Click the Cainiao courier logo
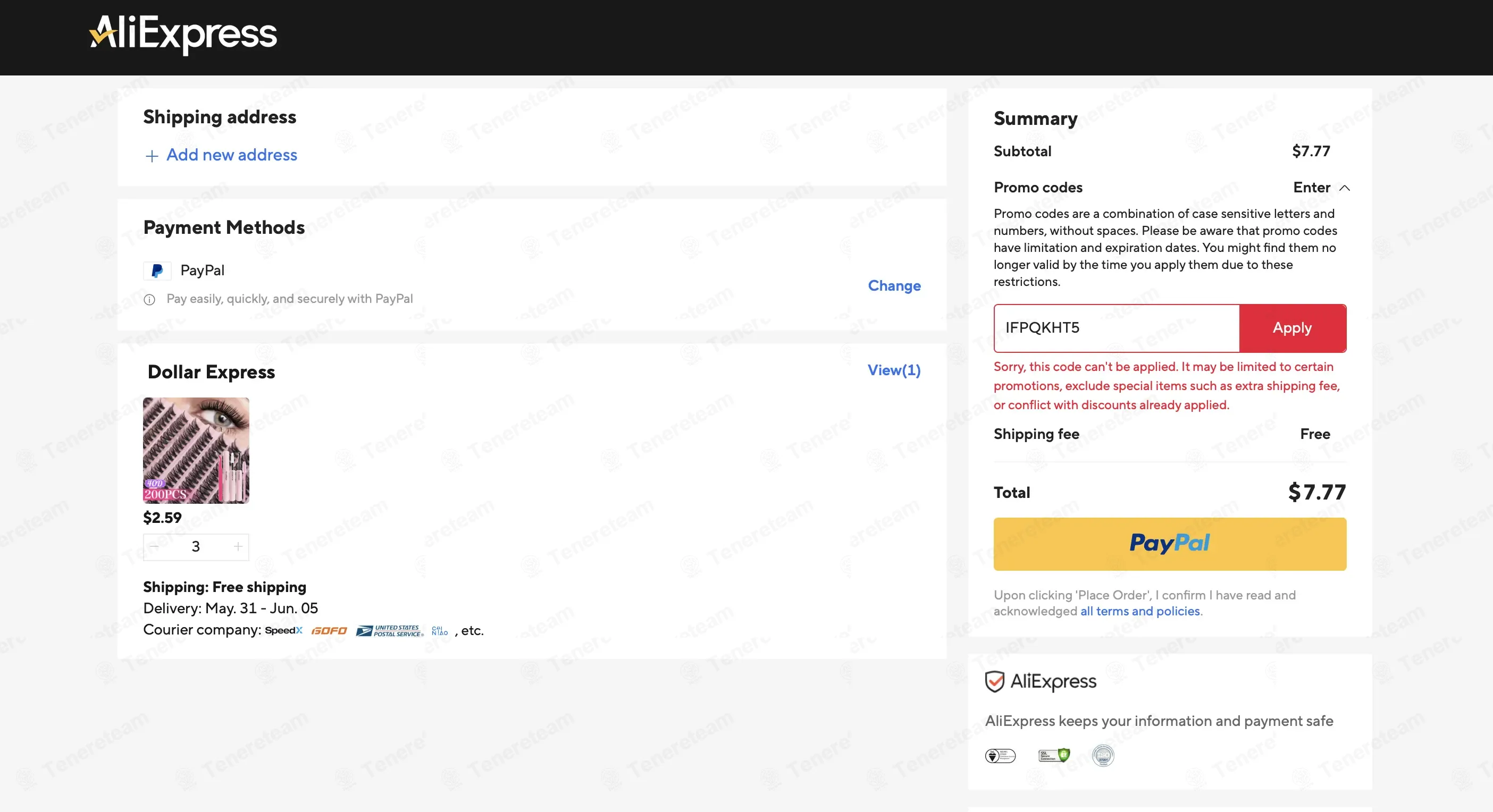The height and width of the screenshot is (812, 1493). pyautogui.click(x=440, y=631)
